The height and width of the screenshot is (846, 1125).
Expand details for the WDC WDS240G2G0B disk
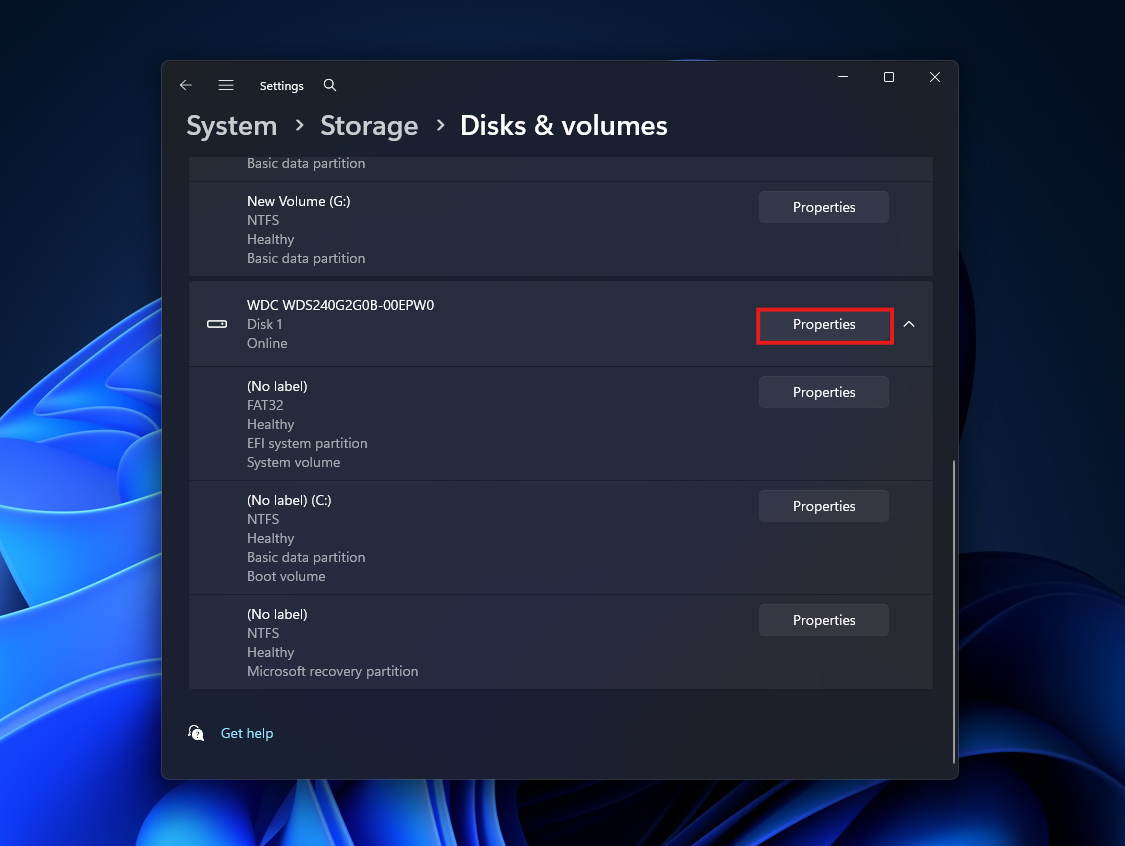[x=909, y=324]
